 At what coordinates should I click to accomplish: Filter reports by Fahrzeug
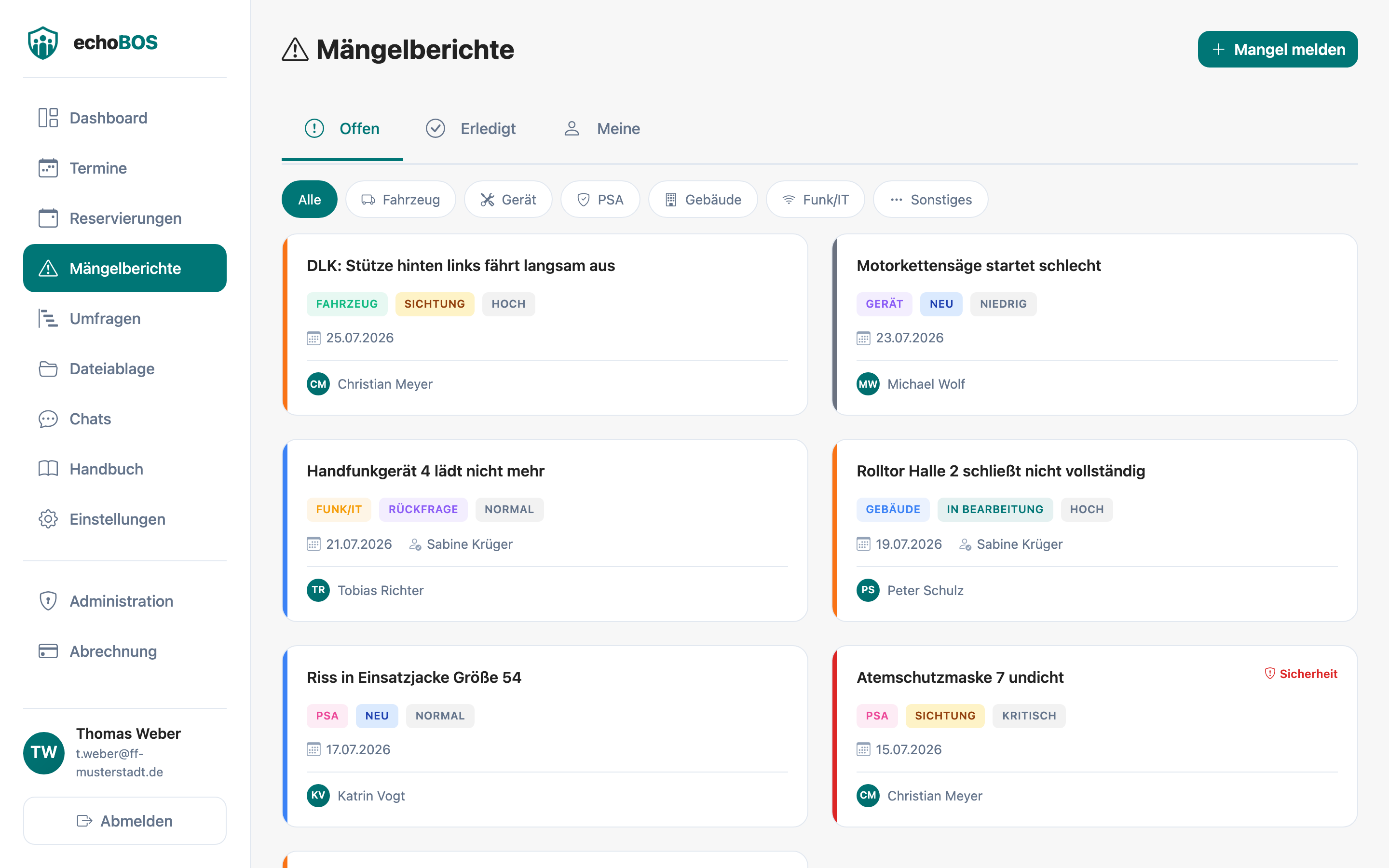point(401,199)
